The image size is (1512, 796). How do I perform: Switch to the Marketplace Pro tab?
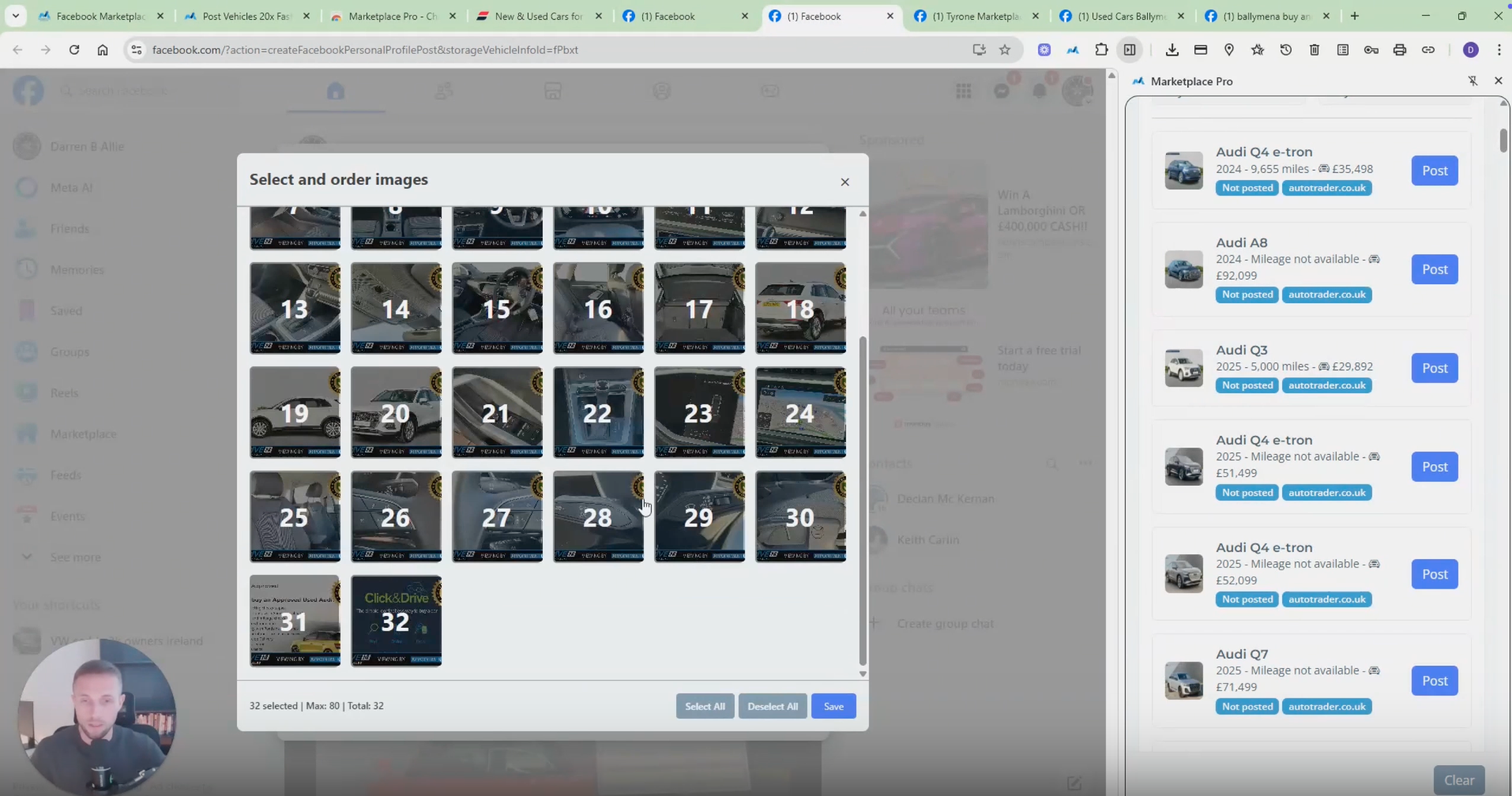tap(393, 16)
